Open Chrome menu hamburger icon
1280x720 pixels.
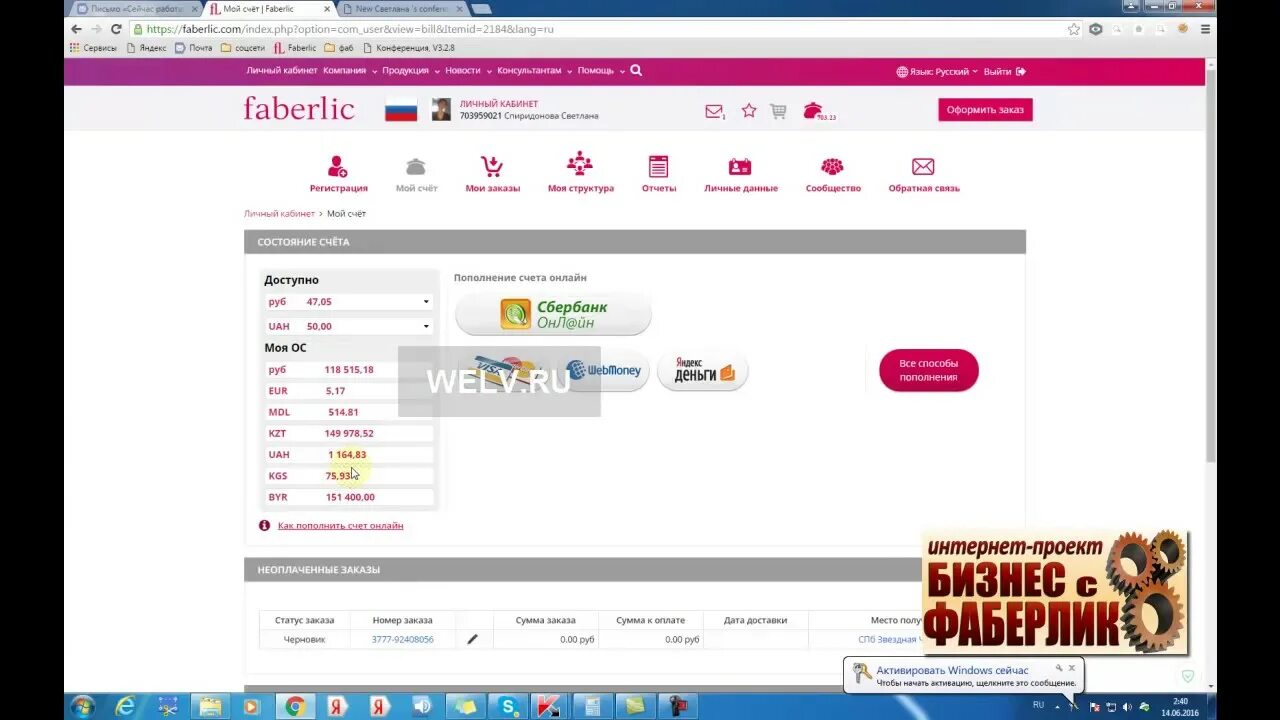click(1205, 29)
